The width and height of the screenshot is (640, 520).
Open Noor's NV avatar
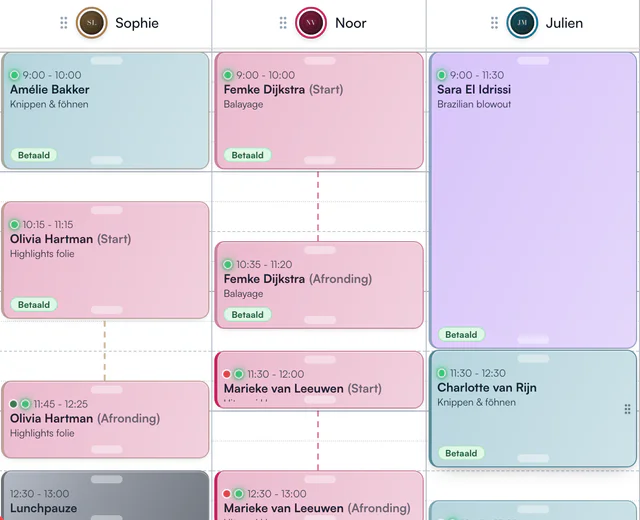coord(311,23)
